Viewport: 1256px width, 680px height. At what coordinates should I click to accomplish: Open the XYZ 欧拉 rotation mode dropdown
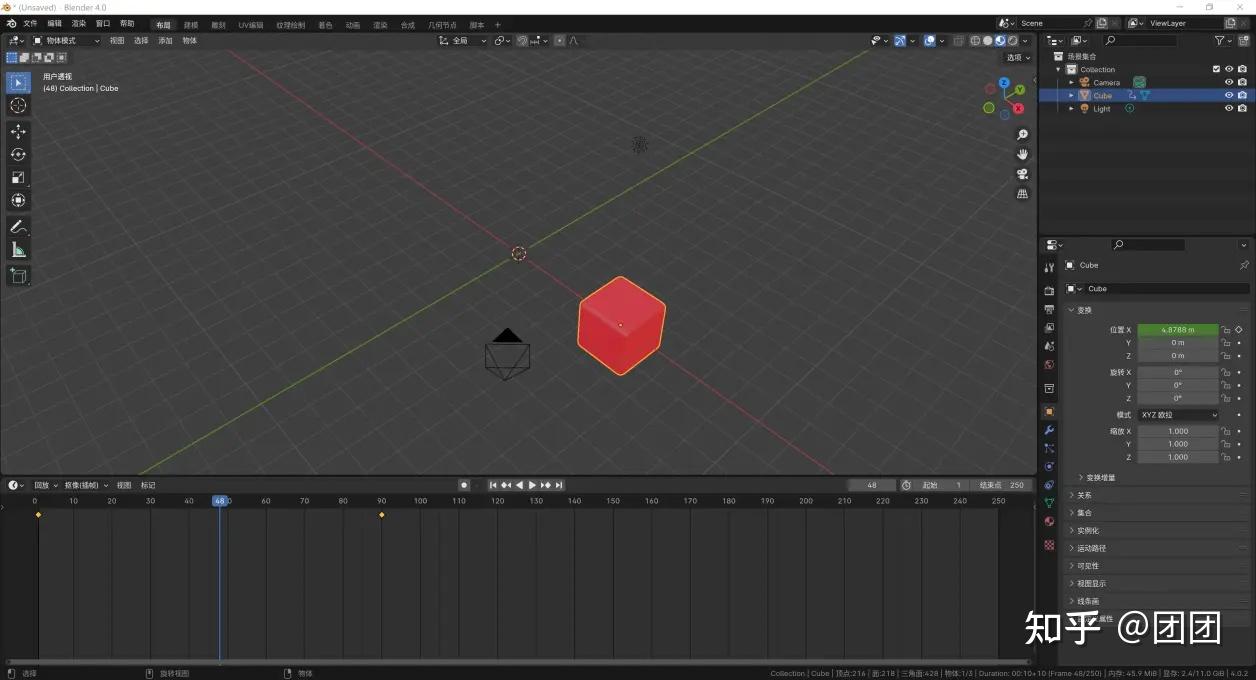click(1178, 414)
